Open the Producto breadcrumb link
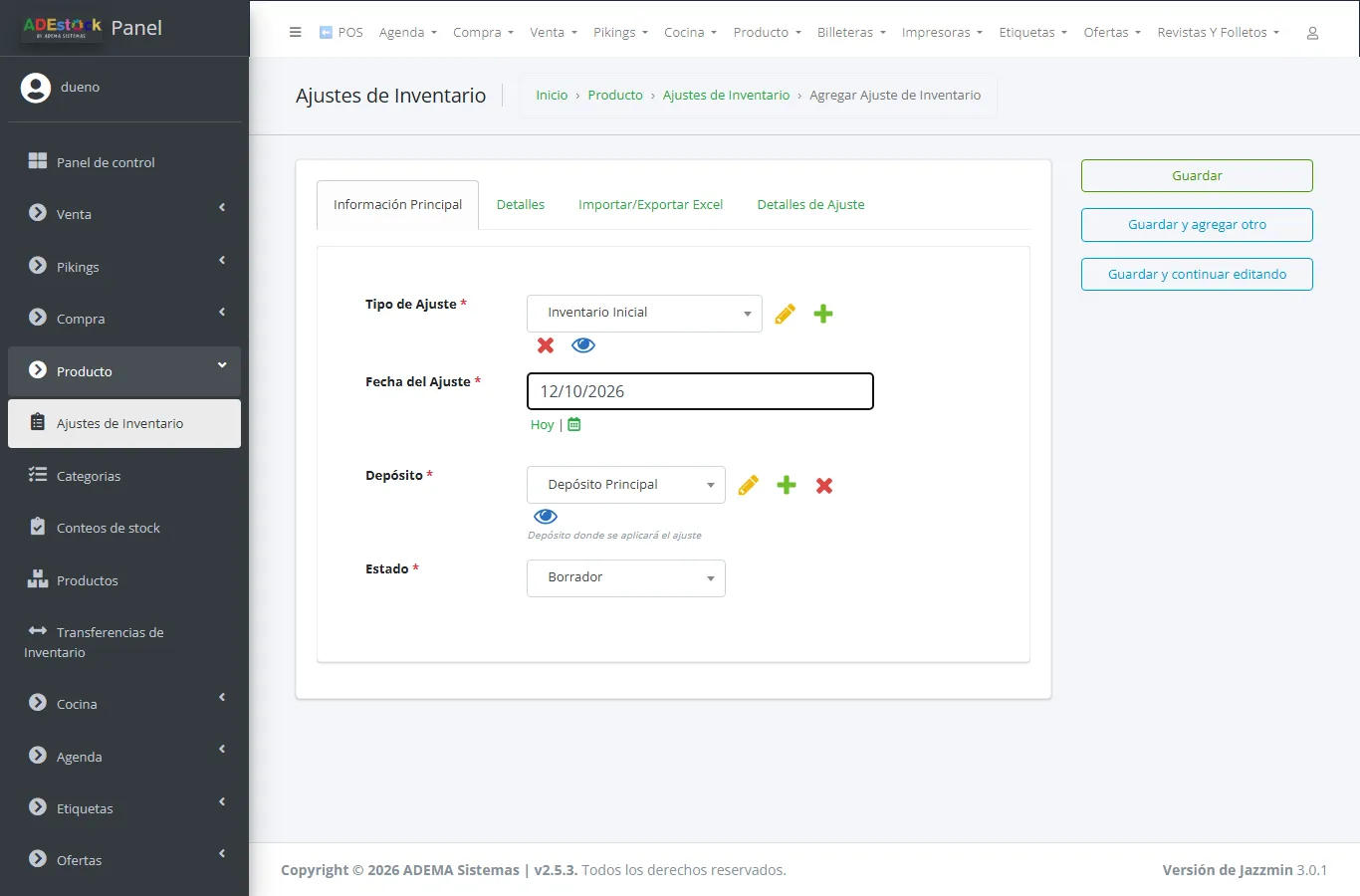1360x896 pixels. [615, 96]
